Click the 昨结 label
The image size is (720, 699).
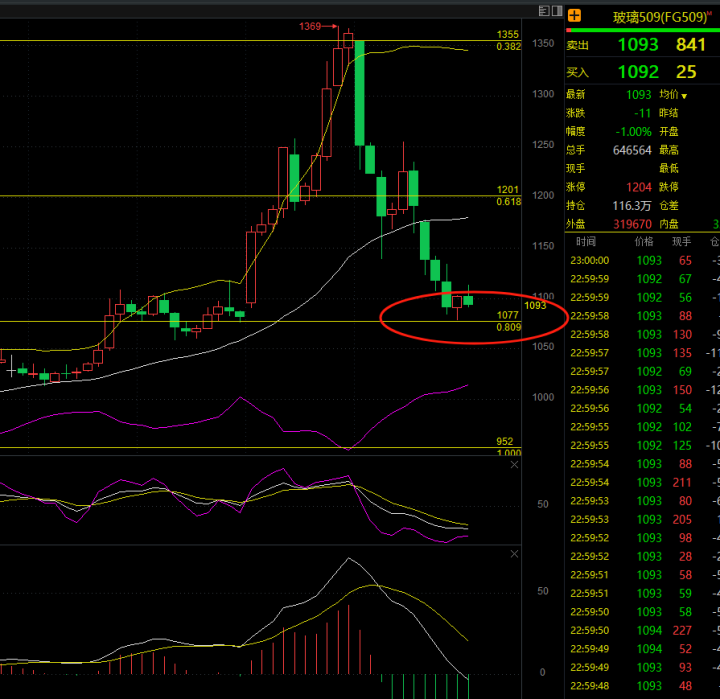click(669, 113)
